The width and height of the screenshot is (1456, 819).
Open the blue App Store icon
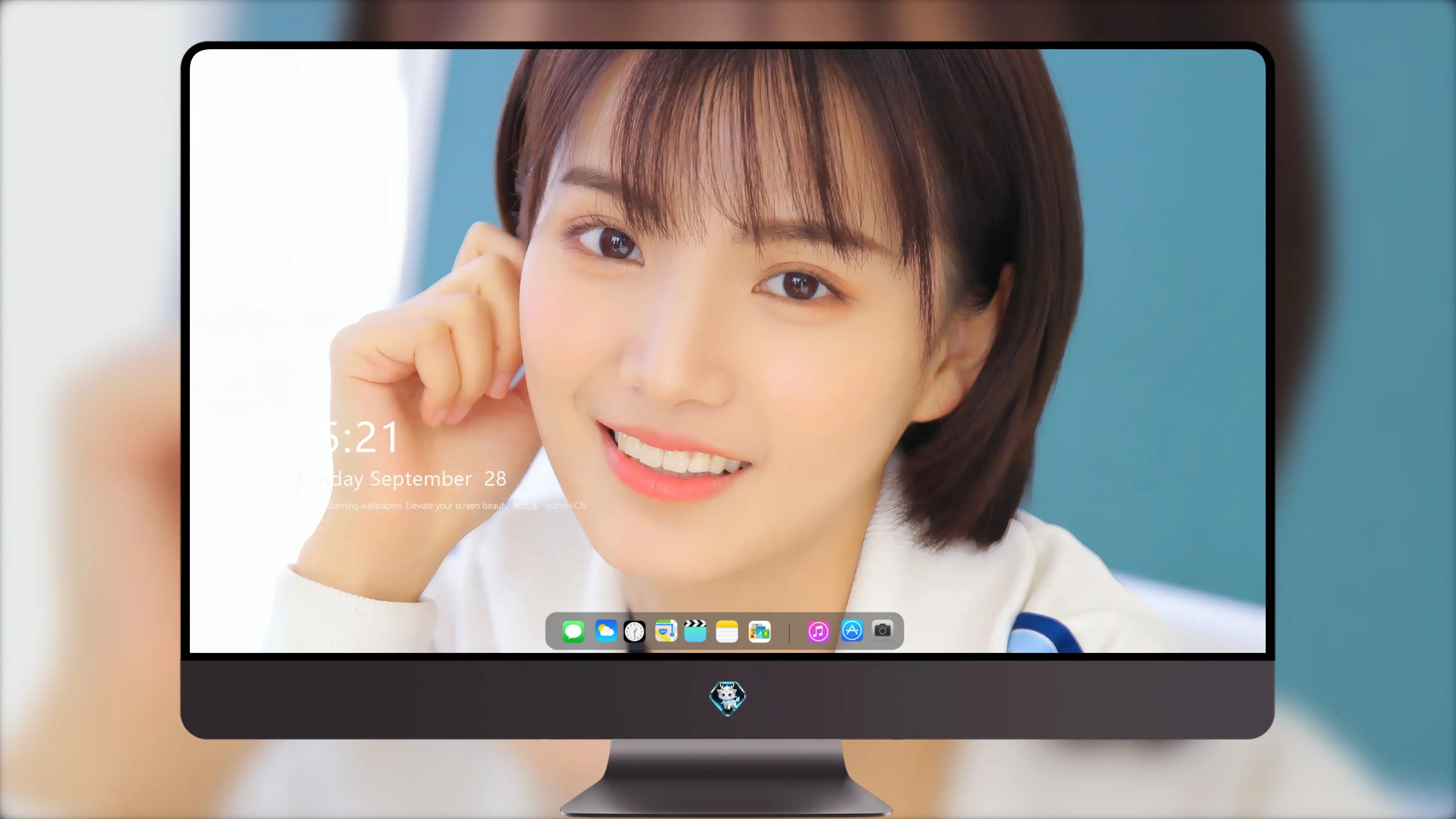pos(852,630)
